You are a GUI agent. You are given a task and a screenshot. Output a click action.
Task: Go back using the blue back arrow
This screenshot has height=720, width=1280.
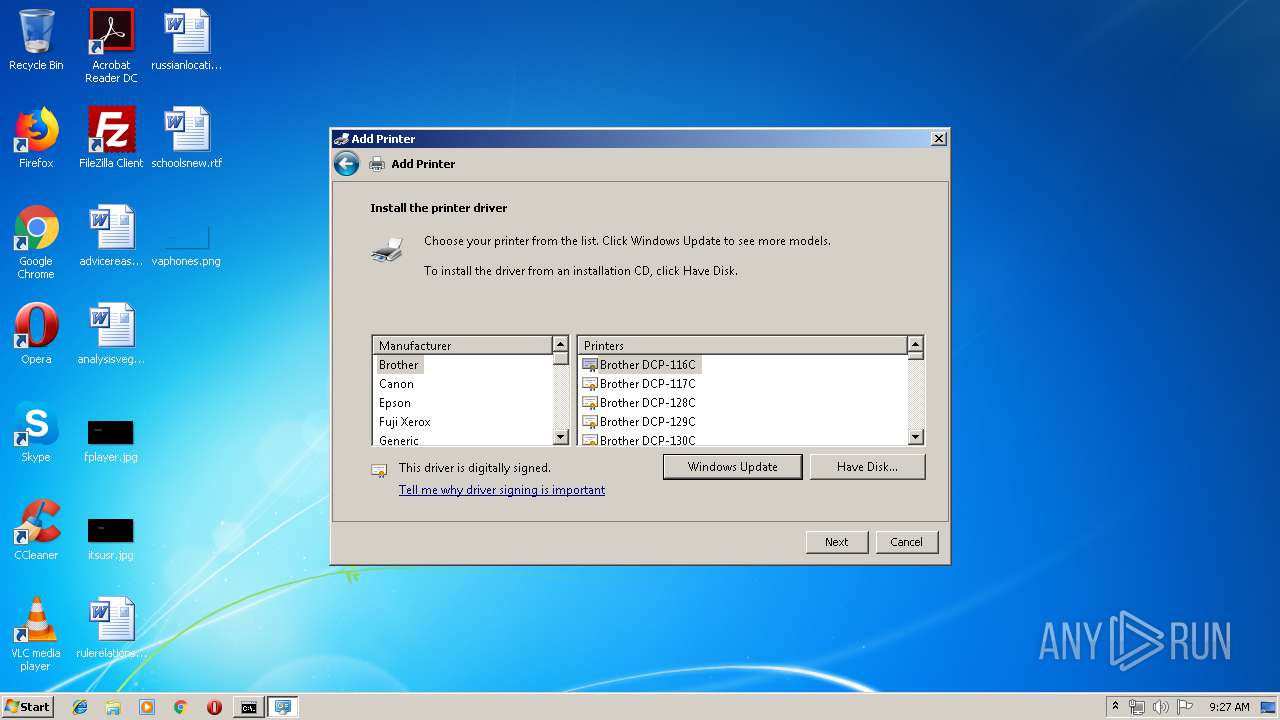point(346,164)
